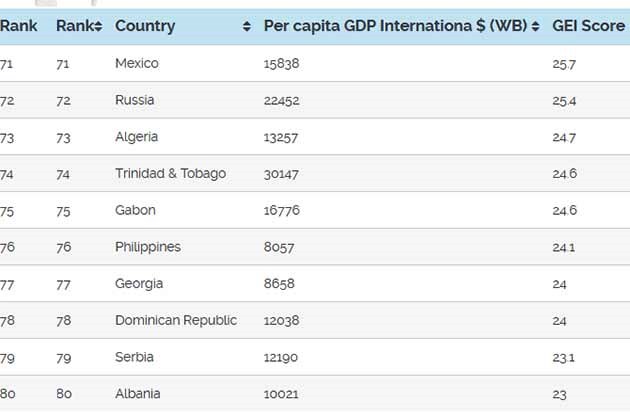Select the Mexico row
The width and height of the screenshot is (630, 417).
315,63
